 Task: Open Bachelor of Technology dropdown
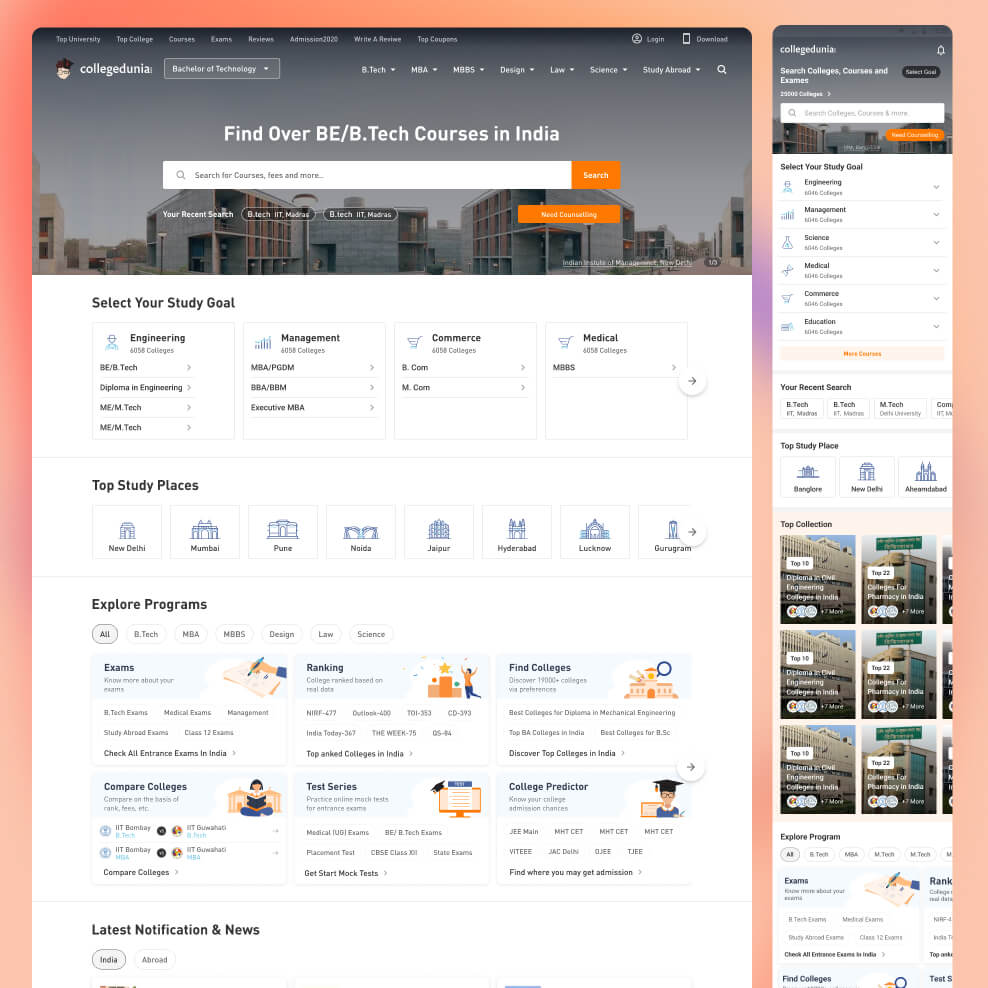pyautogui.click(x=221, y=69)
